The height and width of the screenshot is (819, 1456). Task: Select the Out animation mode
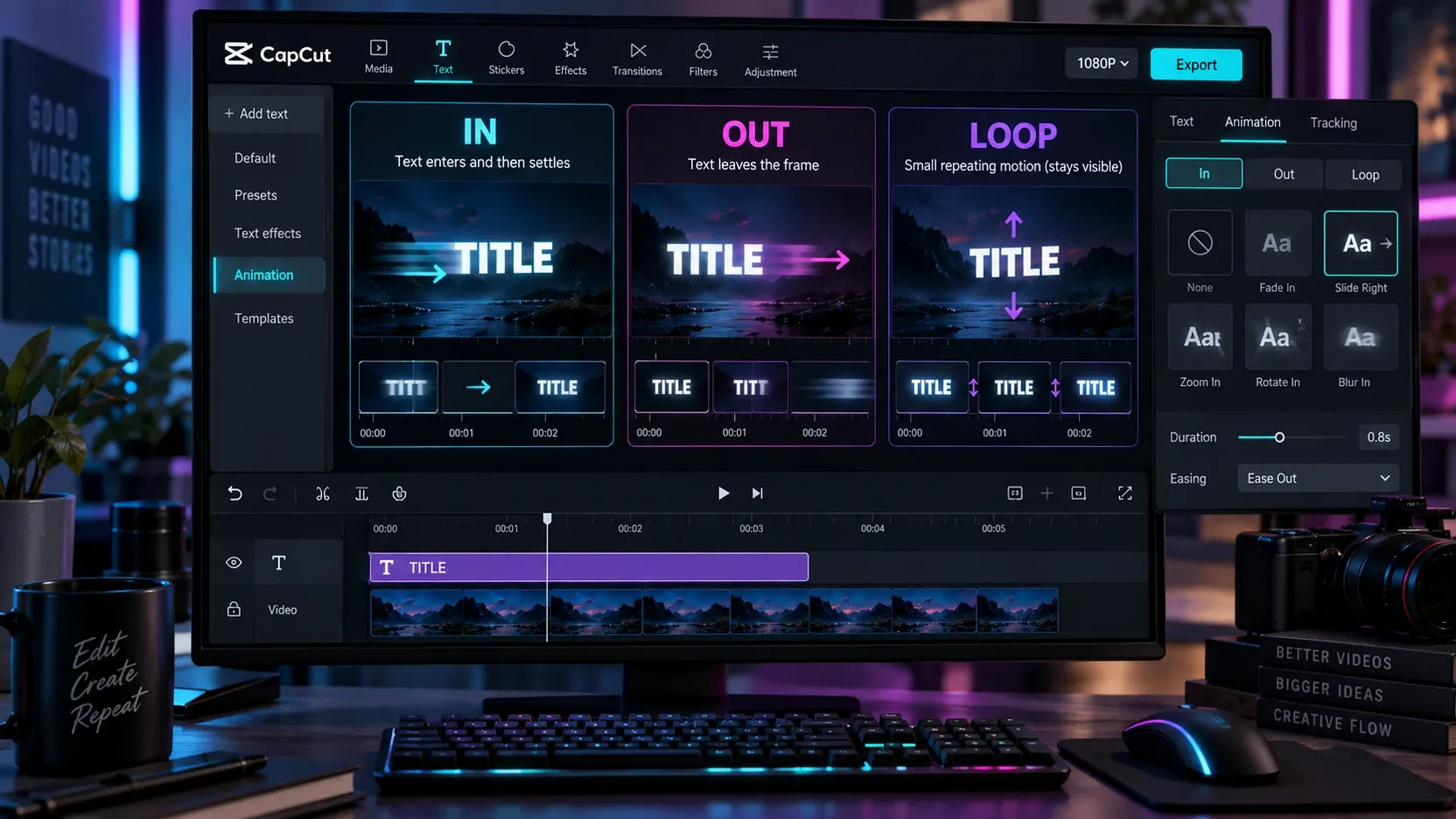pos(1284,174)
